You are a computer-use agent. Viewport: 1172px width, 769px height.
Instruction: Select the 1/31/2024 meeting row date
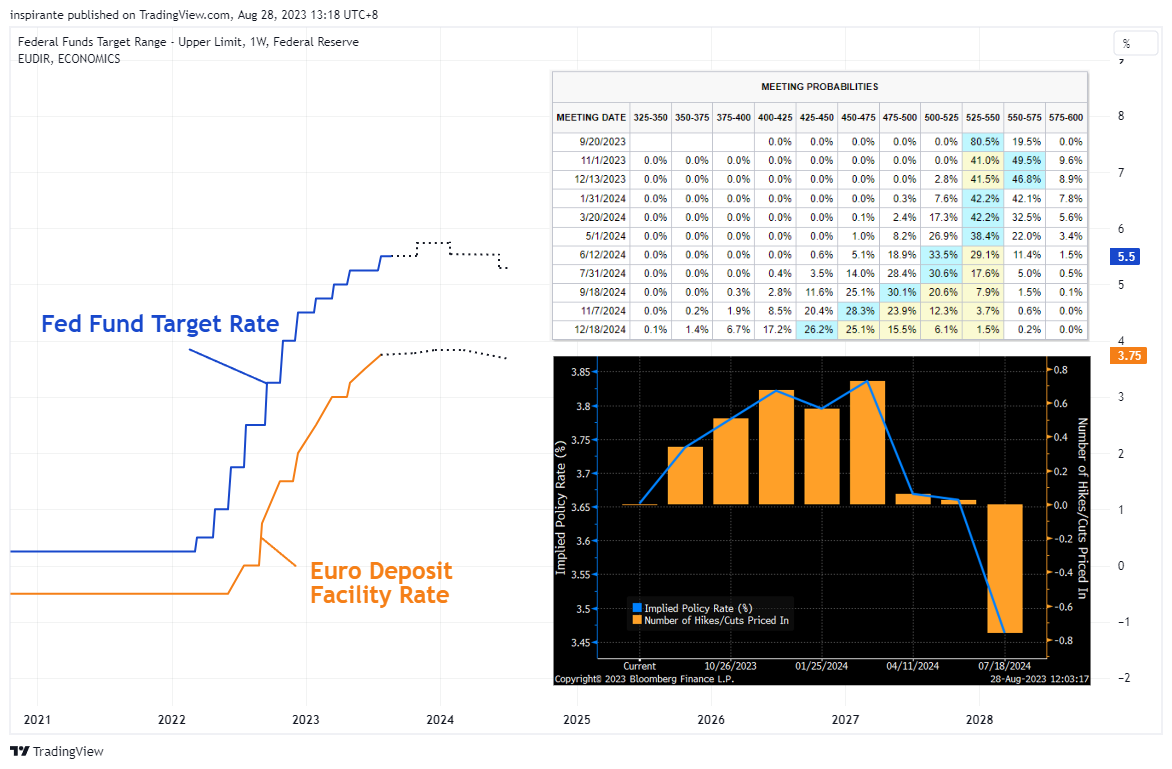point(602,198)
